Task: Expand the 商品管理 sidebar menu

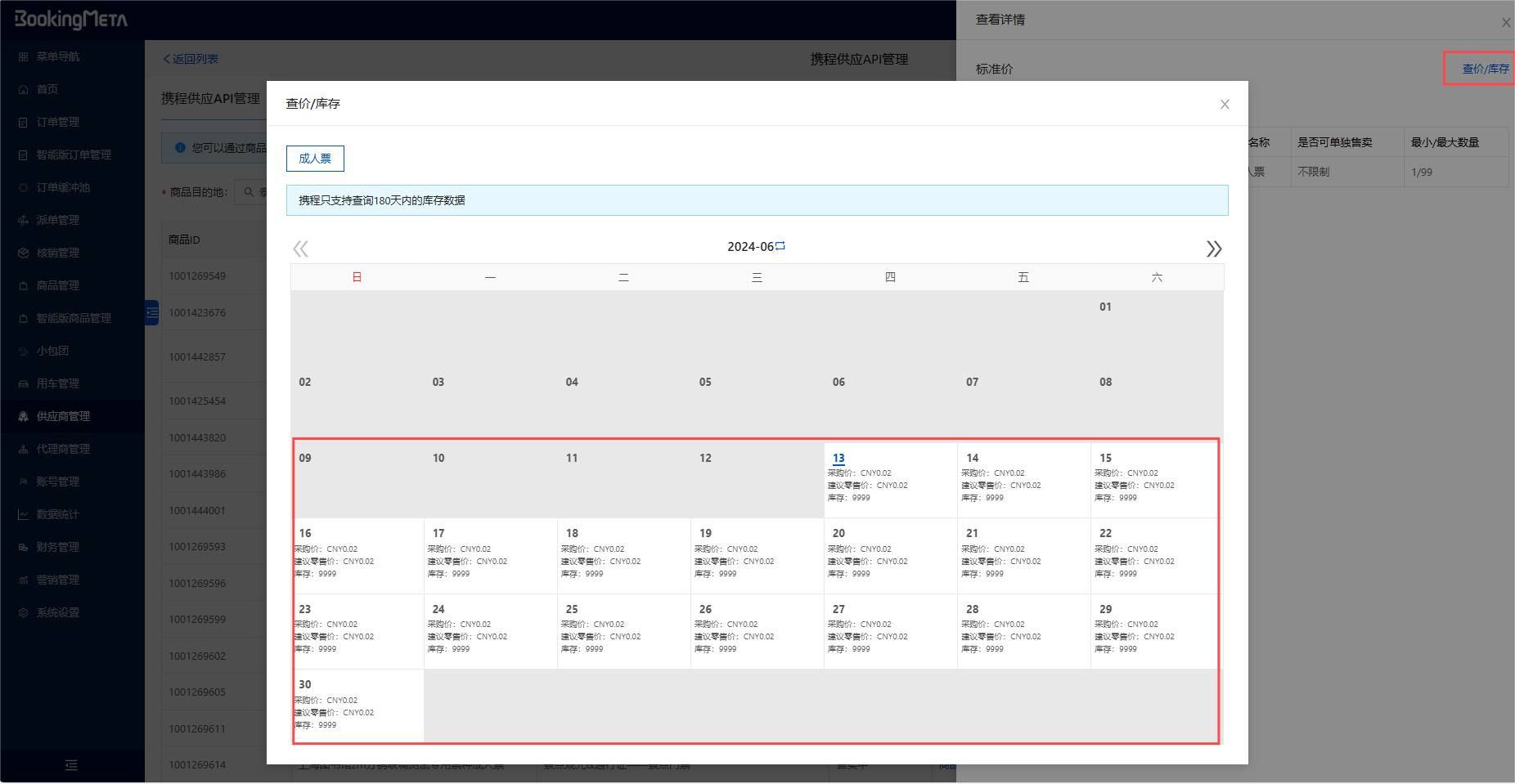Action: pos(58,285)
